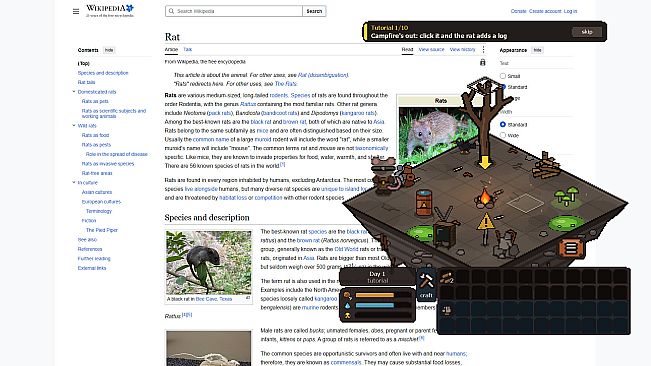Jump to External links in contents
This screenshot has width=651, height=366.
(92, 268)
